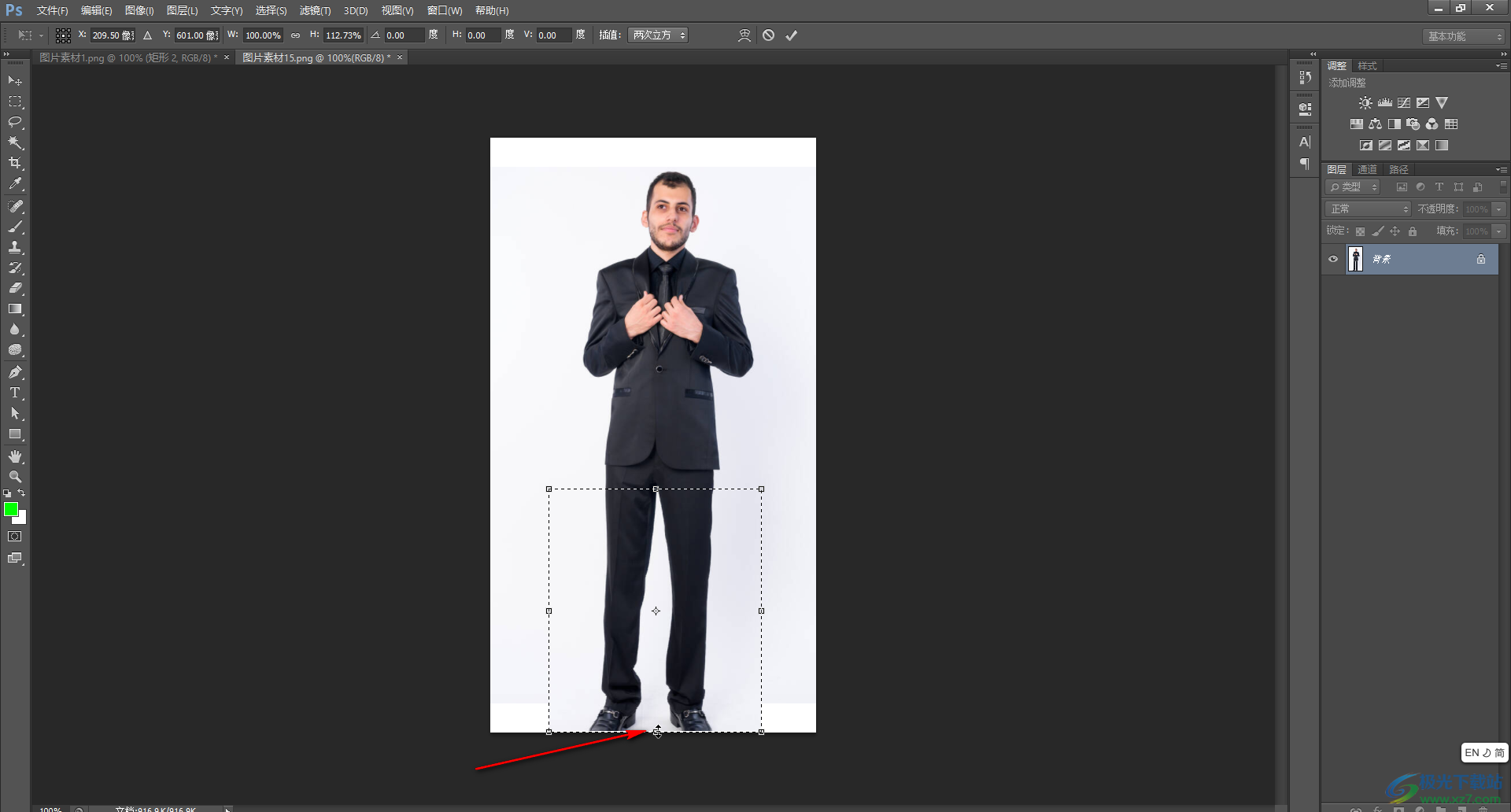Add a Curves adjustment
This screenshot has height=812, width=1511.
pos(1404,103)
